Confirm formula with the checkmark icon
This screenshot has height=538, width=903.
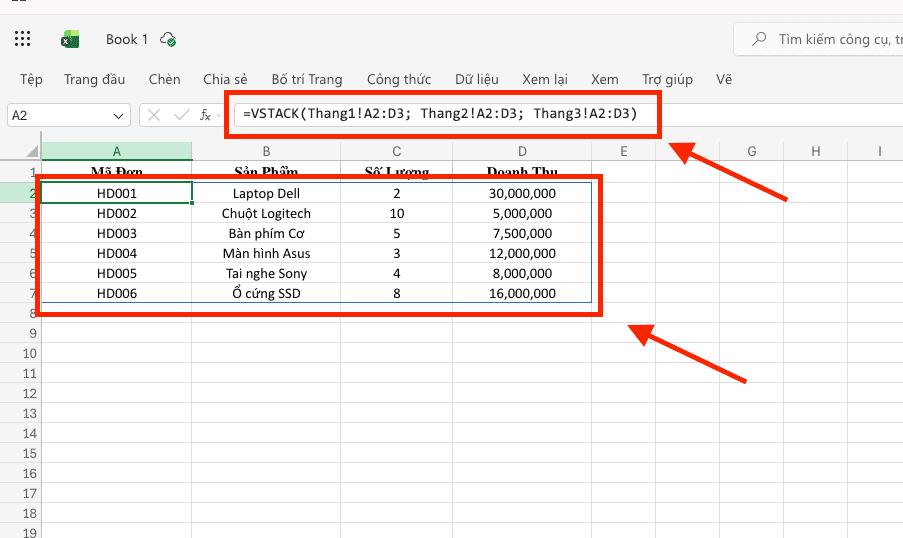click(181, 115)
